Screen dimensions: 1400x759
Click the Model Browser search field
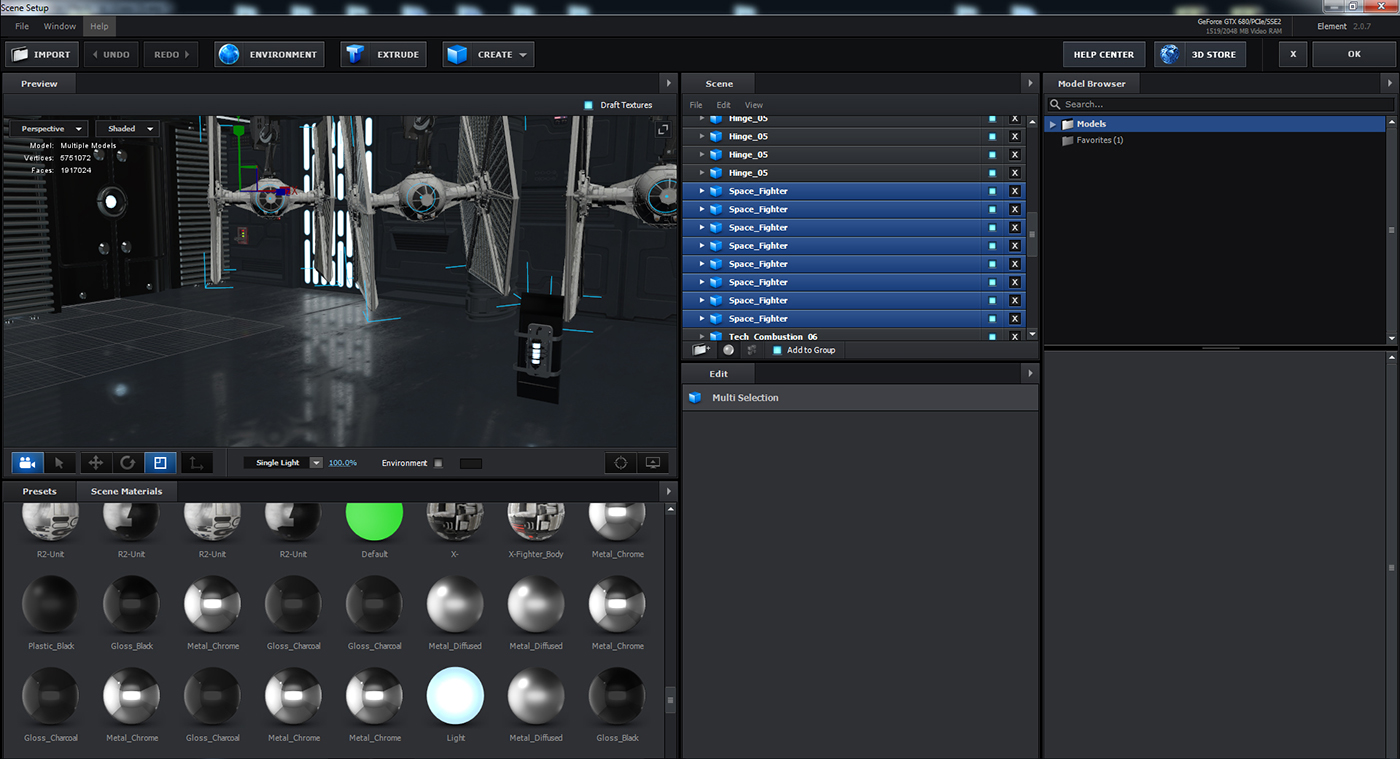(1220, 104)
